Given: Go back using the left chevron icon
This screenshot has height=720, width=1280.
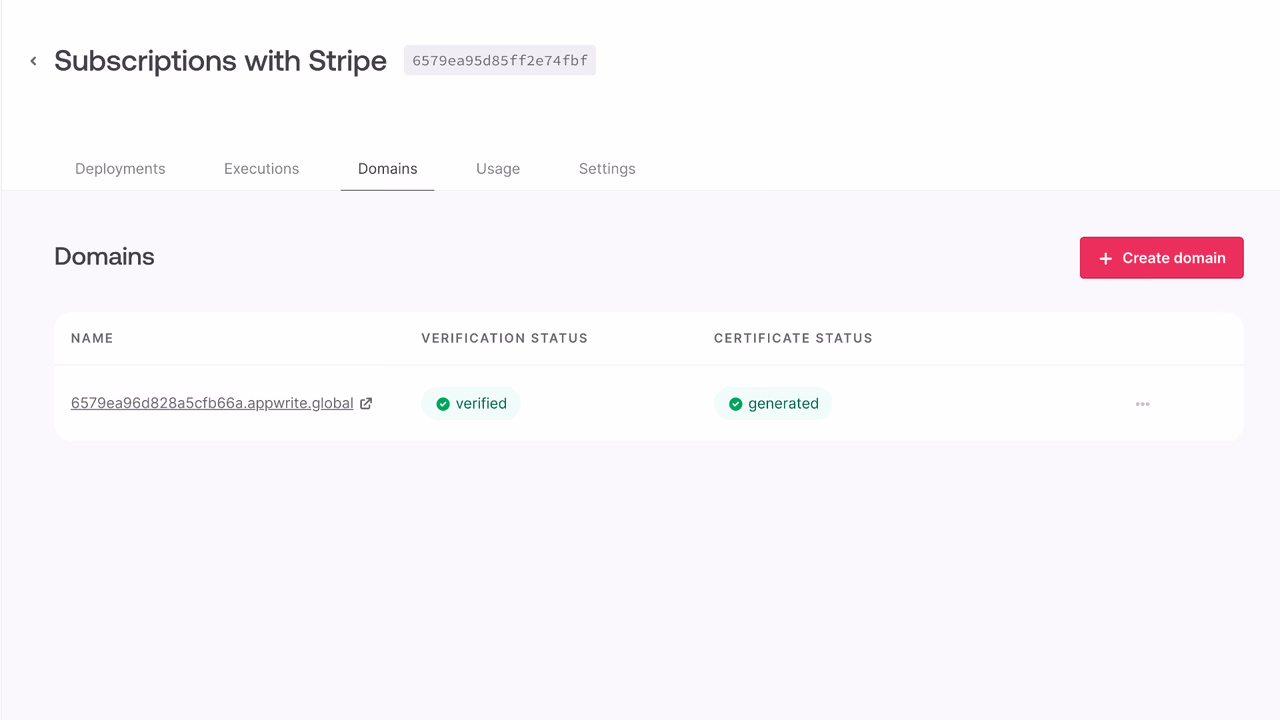Looking at the screenshot, I should coord(33,61).
